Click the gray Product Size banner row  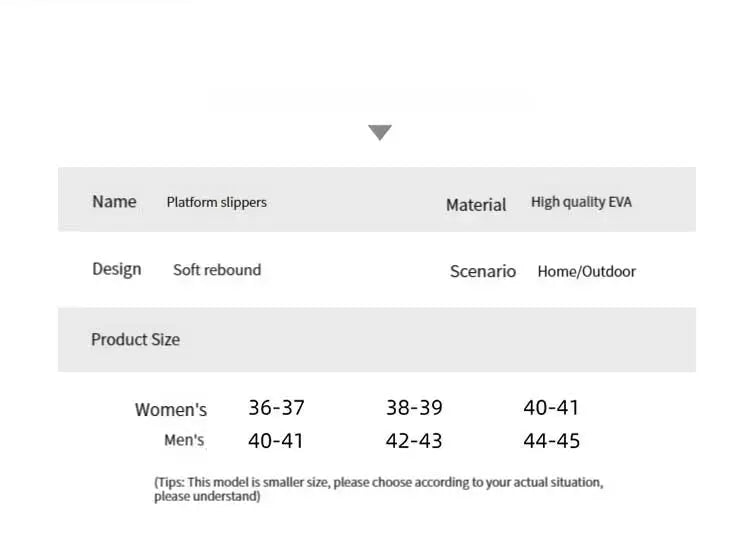(377, 340)
